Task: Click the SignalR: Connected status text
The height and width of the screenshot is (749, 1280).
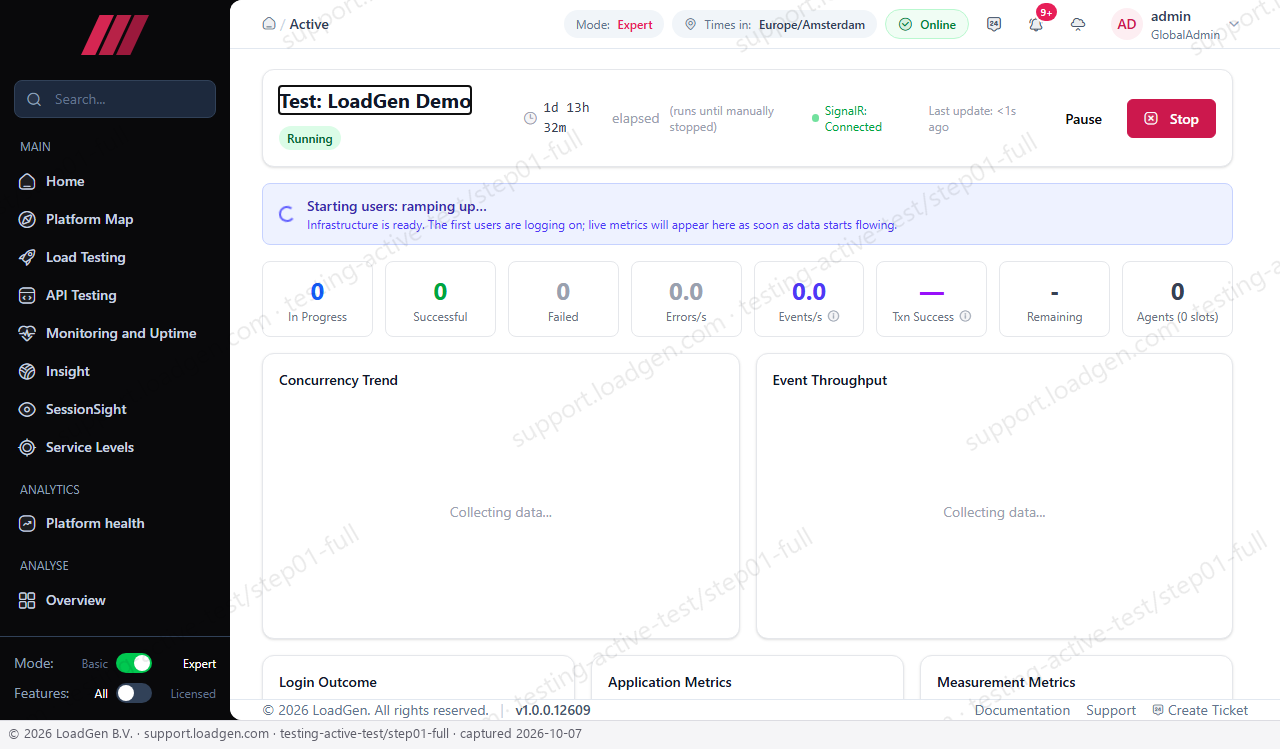Action: pyautogui.click(x=853, y=119)
